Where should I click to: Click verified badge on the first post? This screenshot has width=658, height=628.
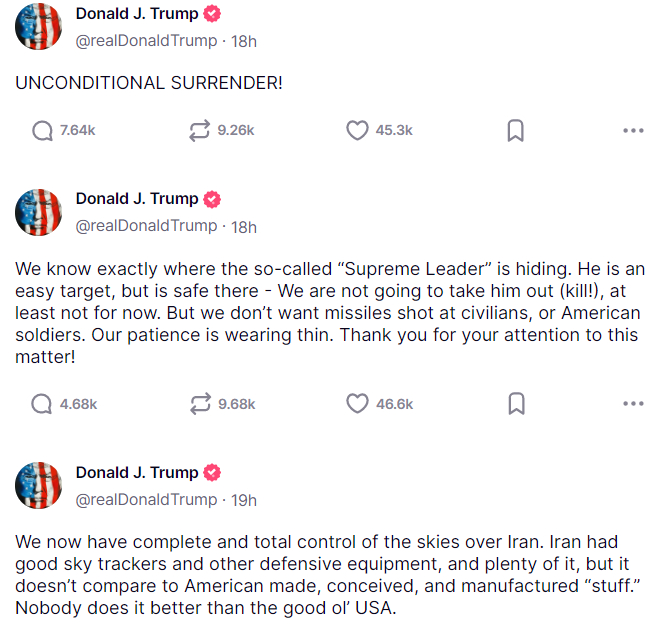[x=212, y=14]
